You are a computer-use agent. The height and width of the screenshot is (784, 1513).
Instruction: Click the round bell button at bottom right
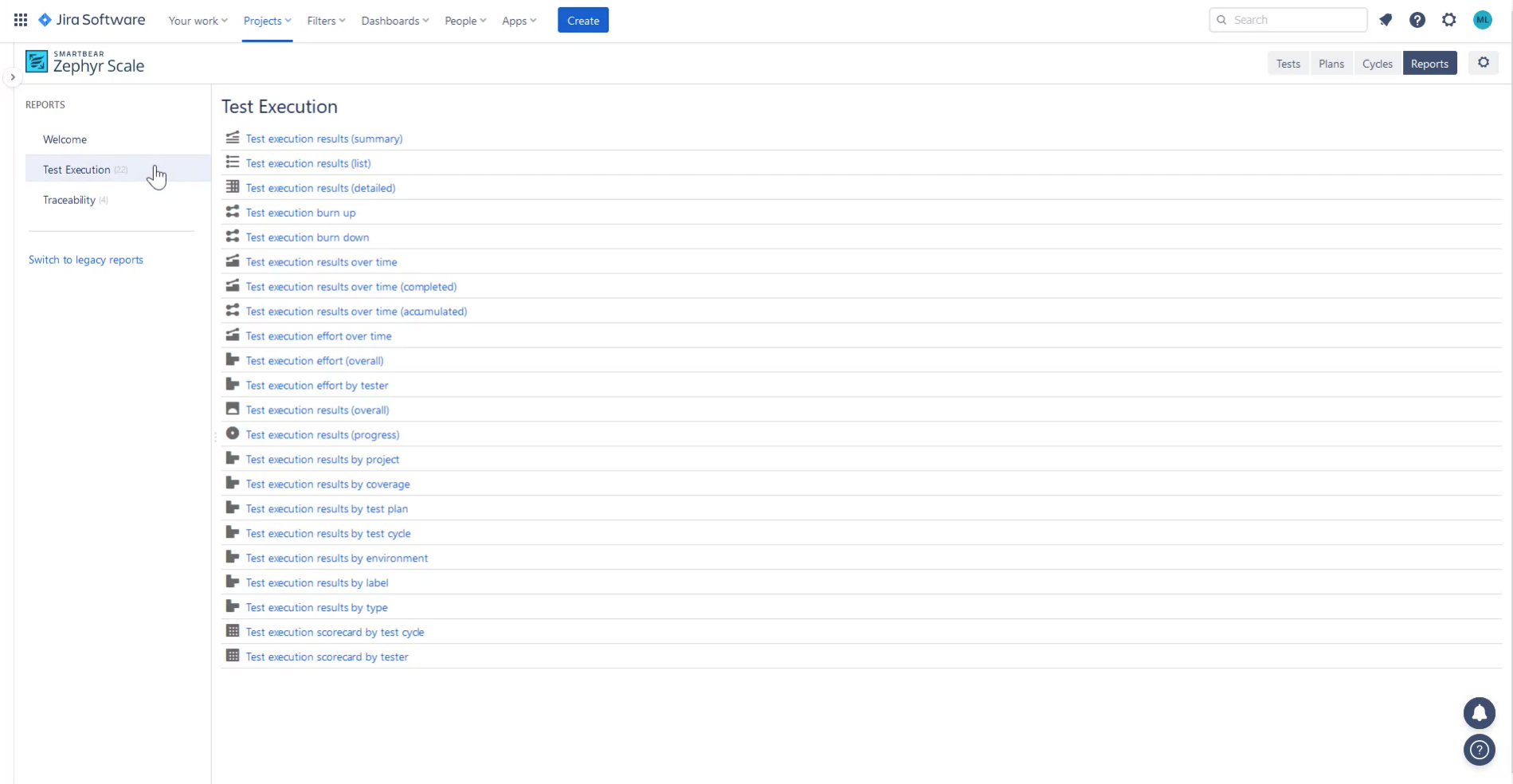tap(1480, 713)
